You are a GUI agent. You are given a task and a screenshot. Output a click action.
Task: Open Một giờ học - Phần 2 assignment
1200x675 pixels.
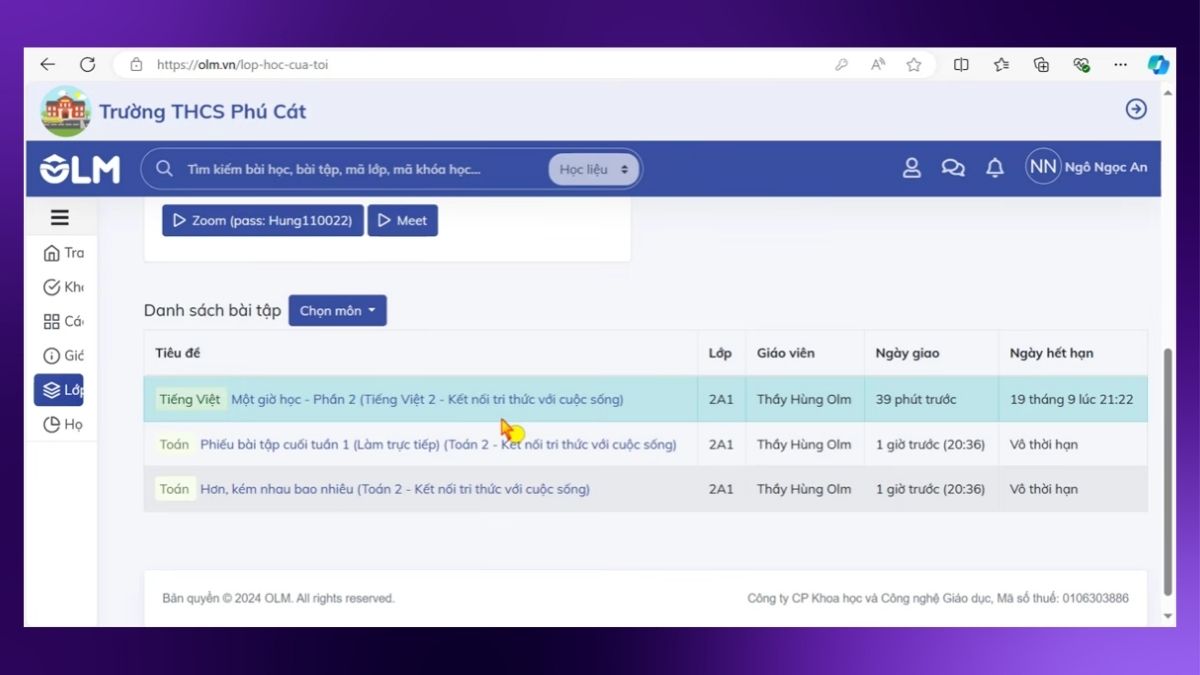pyautogui.click(x=427, y=399)
